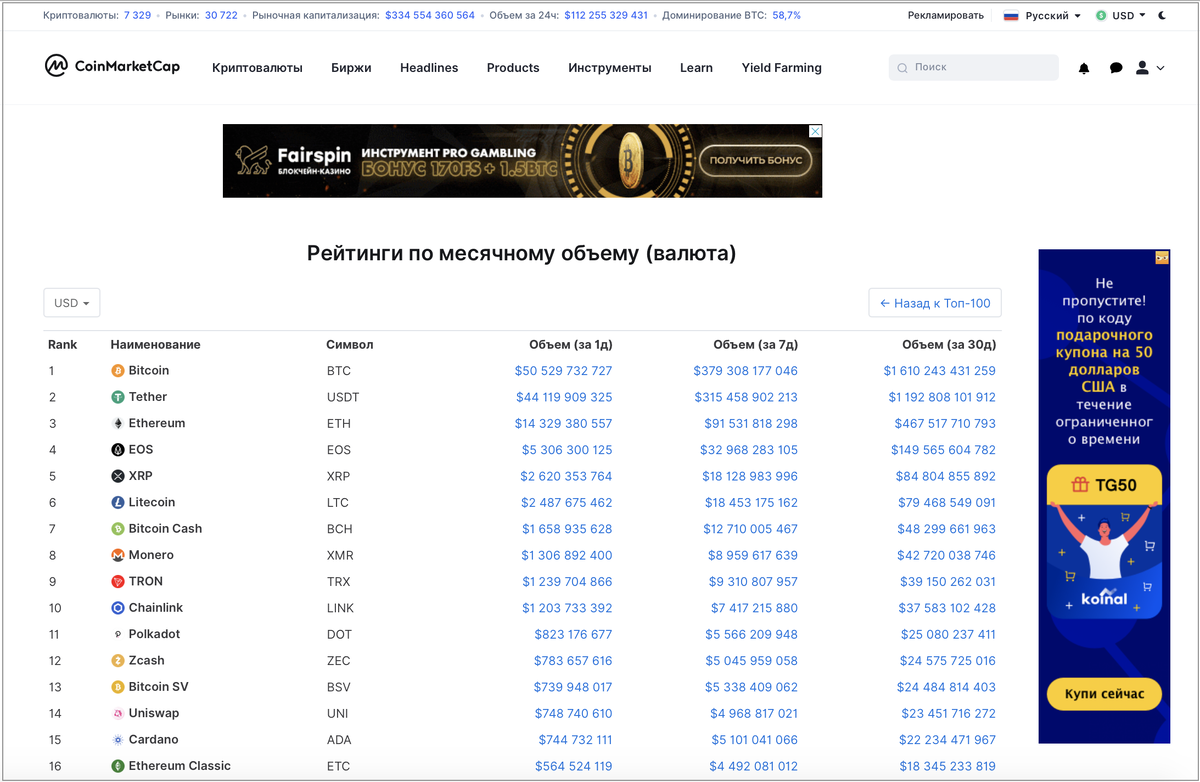1200x782 pixels.
Task: Open the Chainlink name link
Action: tap(156, 608)
